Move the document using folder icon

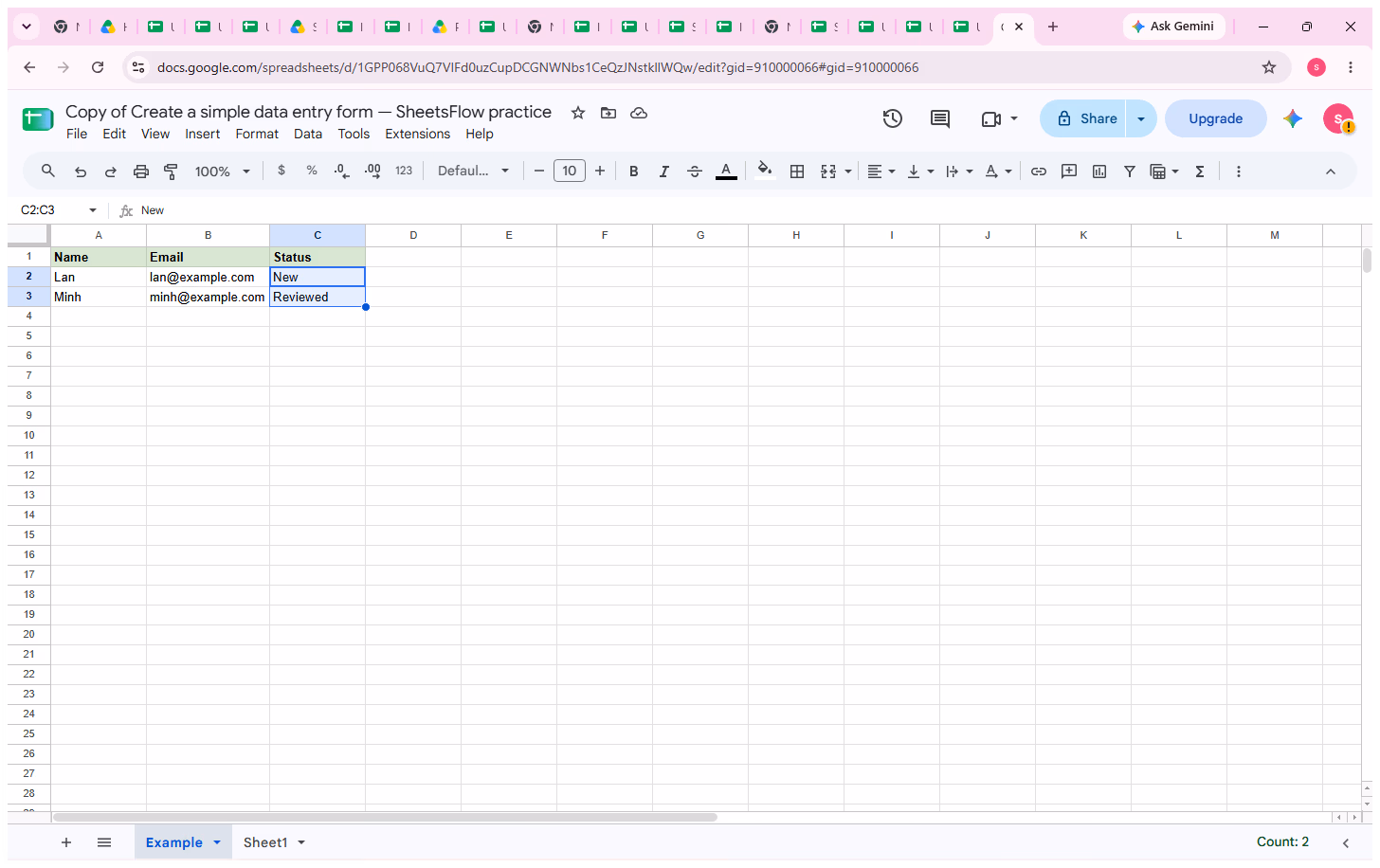pos(608,113)
